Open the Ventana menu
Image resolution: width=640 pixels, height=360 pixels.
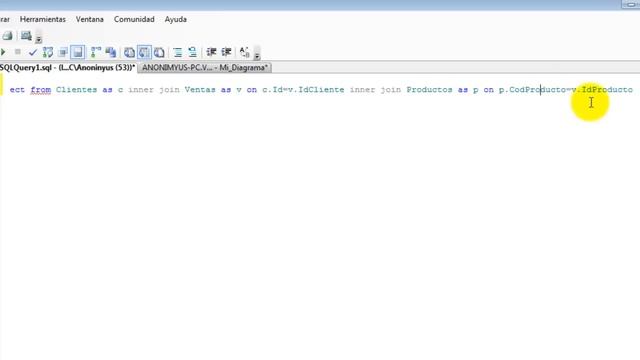click(89, 19)
